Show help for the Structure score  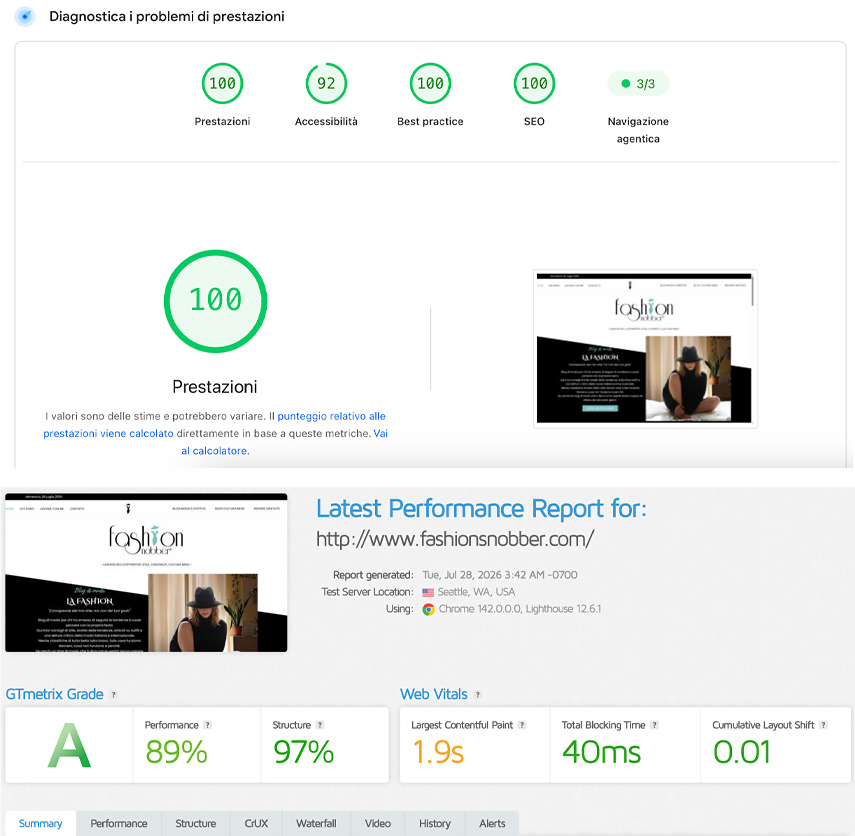[x=320, y=725]
